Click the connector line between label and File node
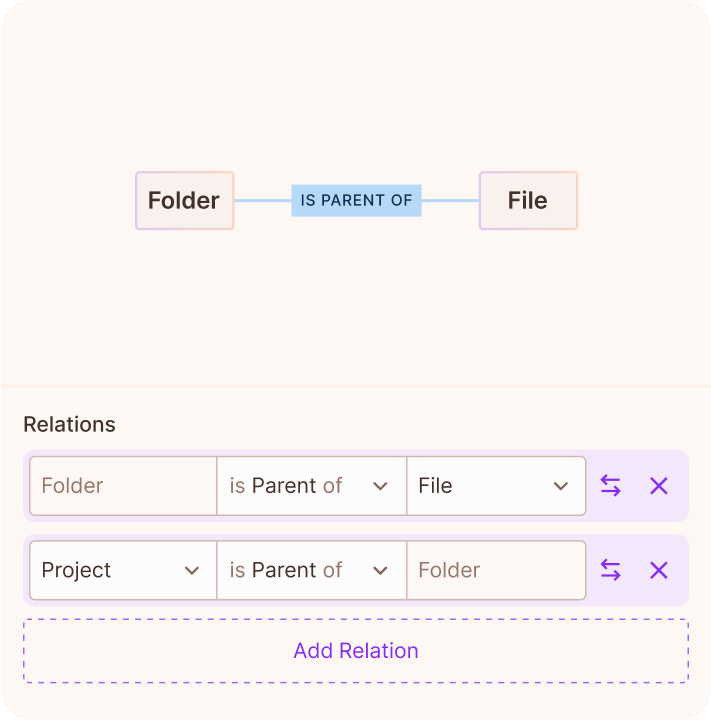Screen dimensions: 711x720 pos(450,200)
